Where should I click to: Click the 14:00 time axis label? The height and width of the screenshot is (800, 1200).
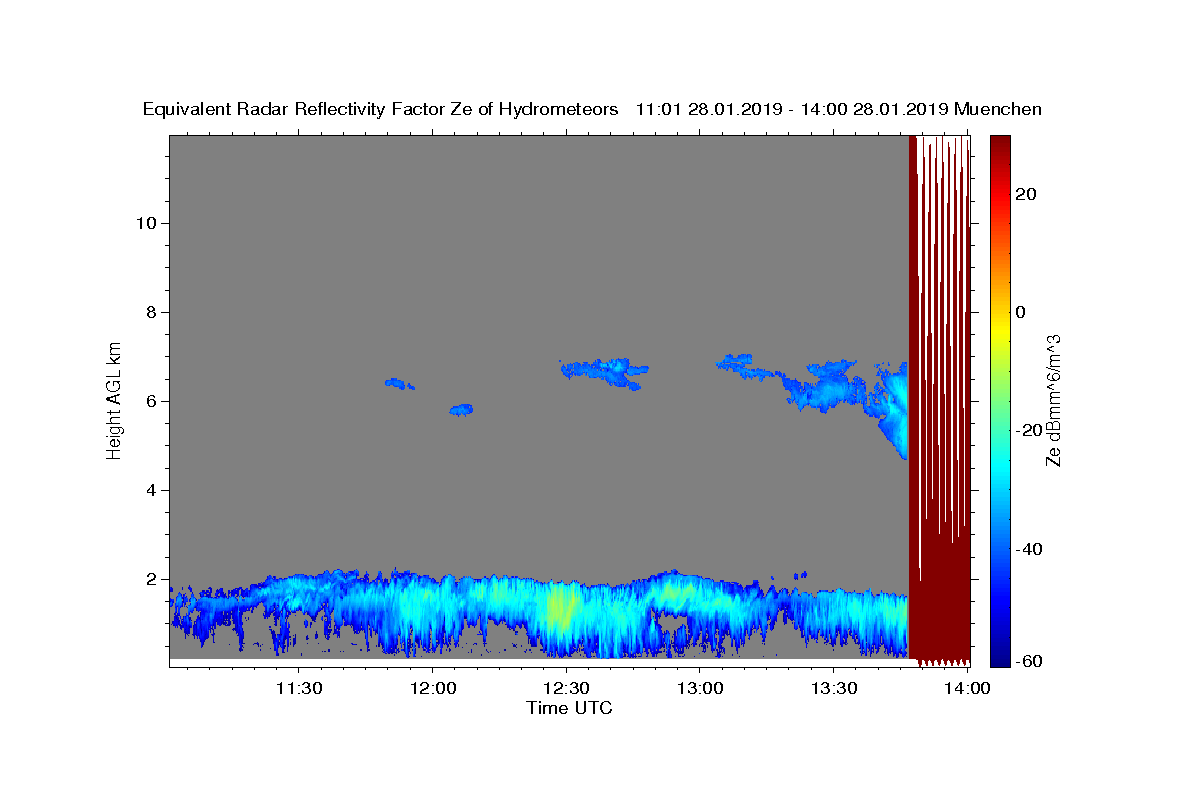(967, 688)
